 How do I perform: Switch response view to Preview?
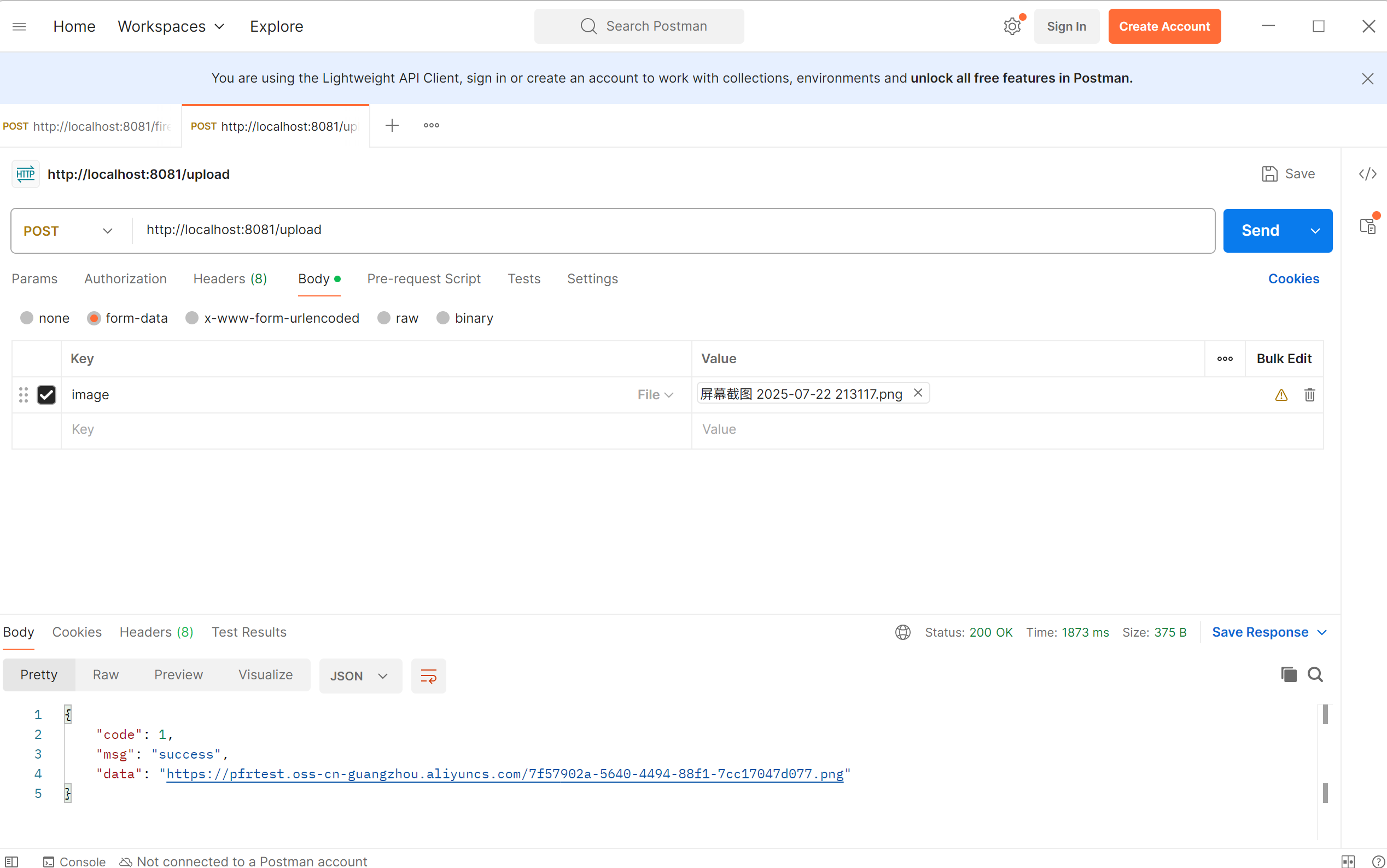coord(178,675)
